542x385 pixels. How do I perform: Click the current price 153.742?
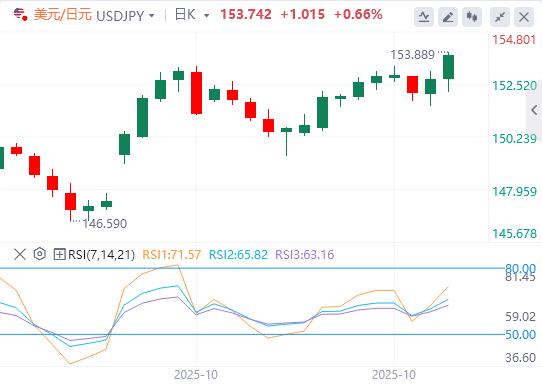pos(246,15)
